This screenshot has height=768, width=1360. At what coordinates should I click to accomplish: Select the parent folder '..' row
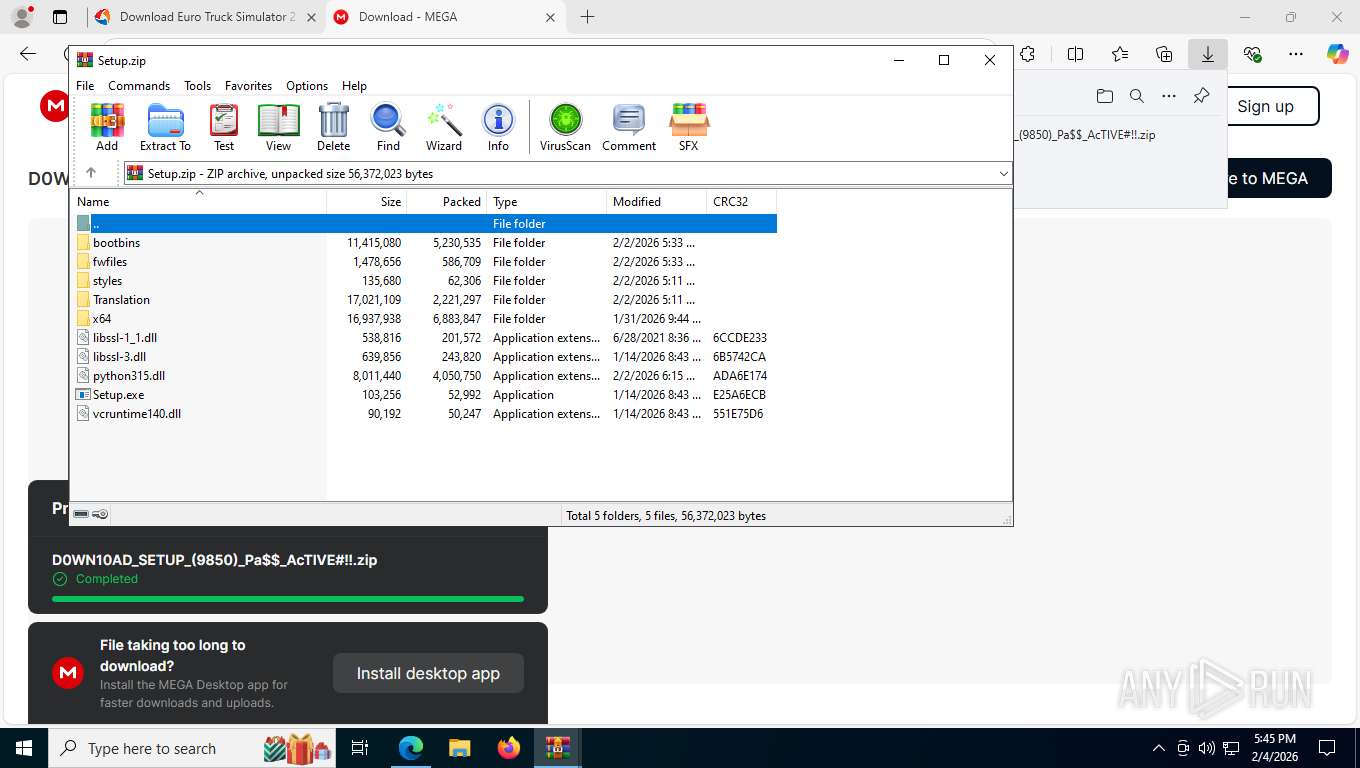pyautogui.click(x=425, y=224)
